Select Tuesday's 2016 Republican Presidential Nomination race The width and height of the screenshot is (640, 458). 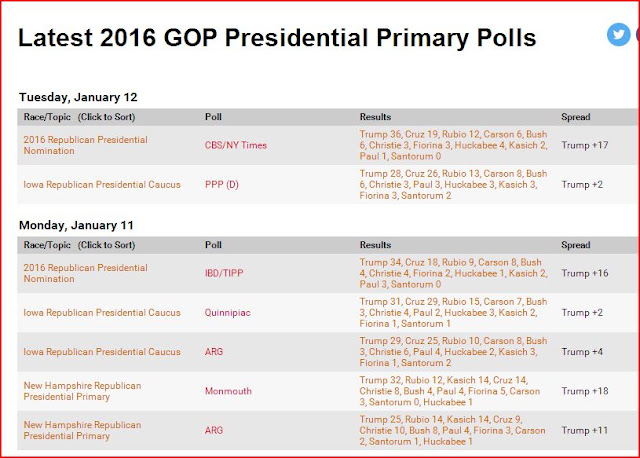(x=85, y=145)
